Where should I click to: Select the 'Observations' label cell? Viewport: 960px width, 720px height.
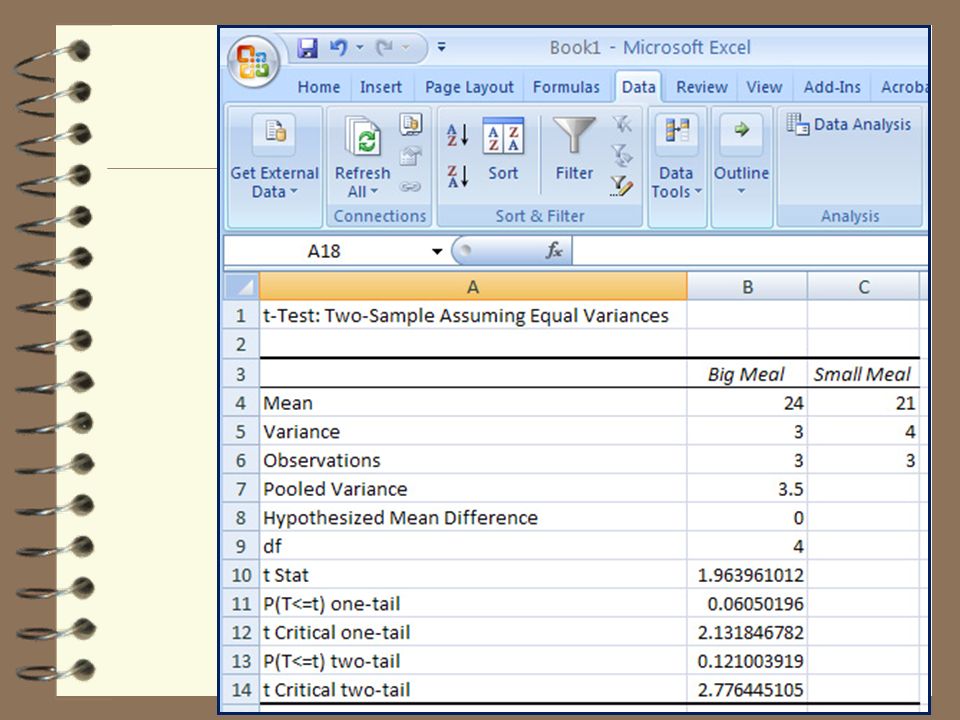pos(473,460)
